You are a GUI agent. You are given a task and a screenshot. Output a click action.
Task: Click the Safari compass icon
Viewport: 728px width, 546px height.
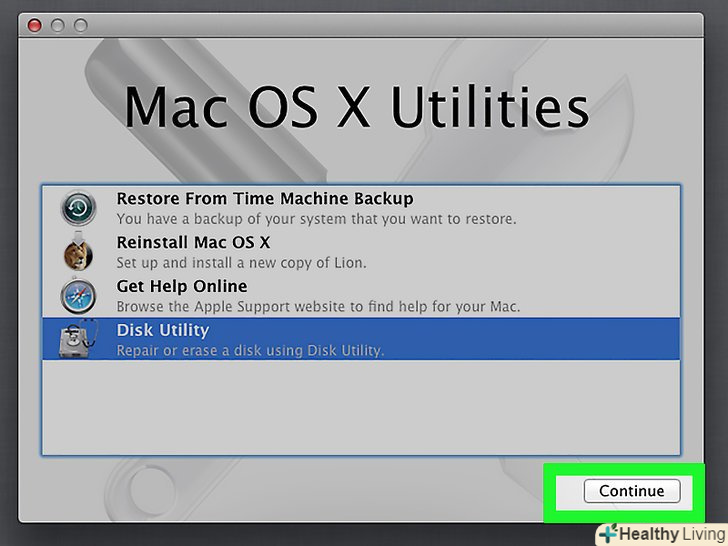[78, 296]
